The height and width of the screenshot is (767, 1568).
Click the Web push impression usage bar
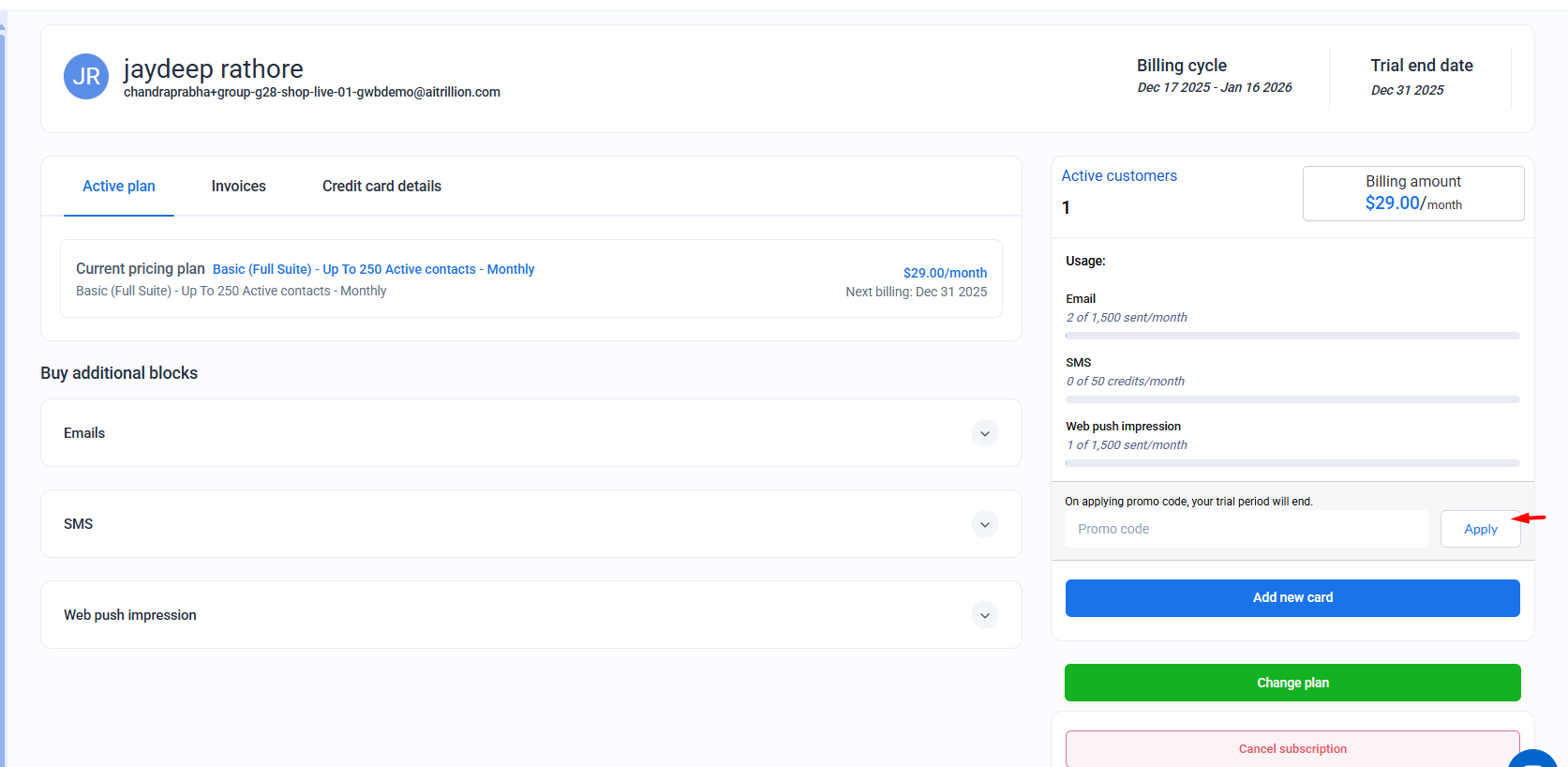tap(1292, 463)
